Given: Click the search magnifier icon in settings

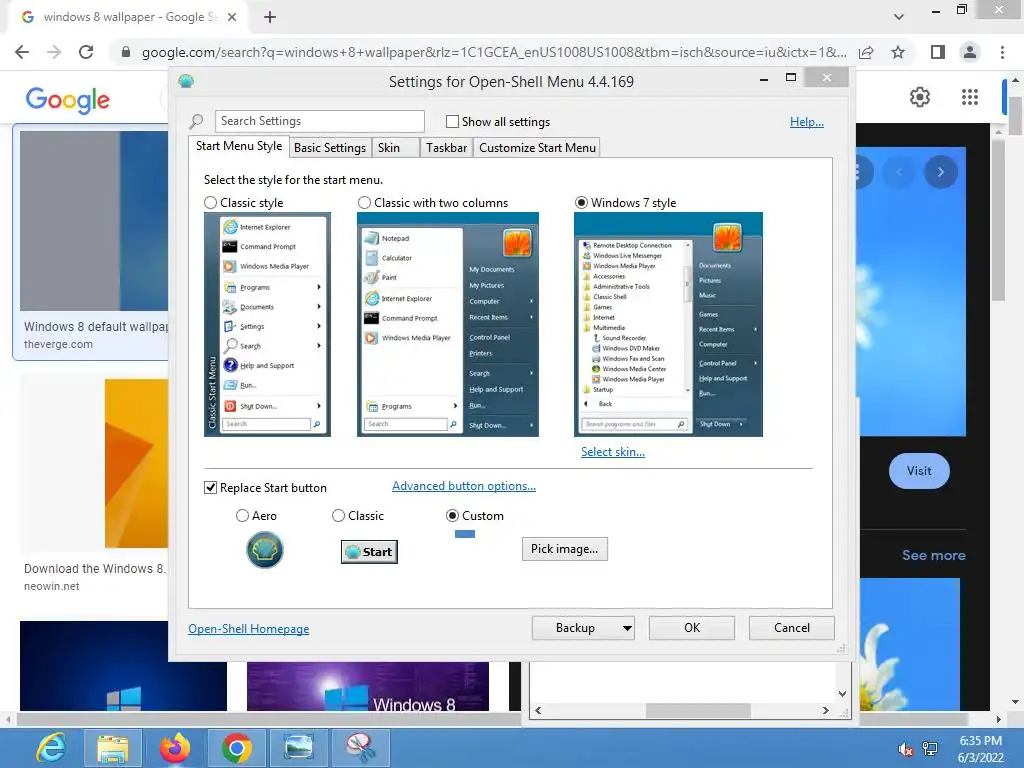Looking at the screenshot, I should 196,121.
